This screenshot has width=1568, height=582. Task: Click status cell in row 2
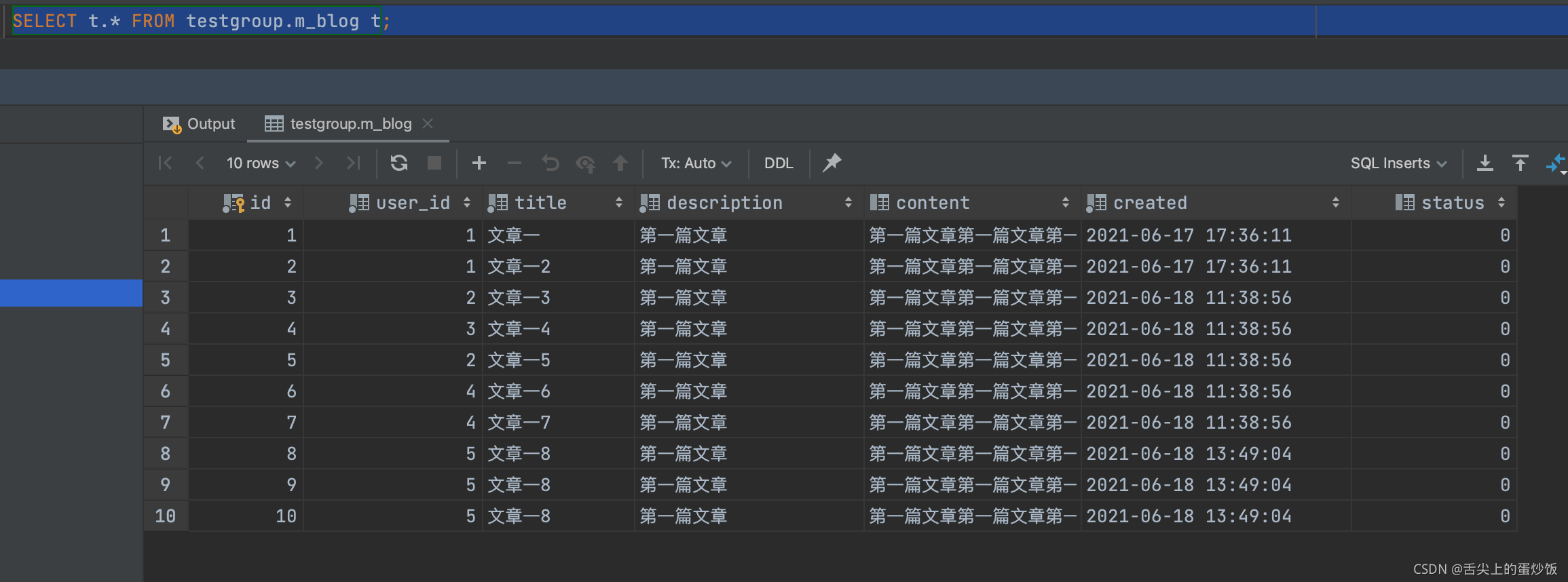(1434, 267)
